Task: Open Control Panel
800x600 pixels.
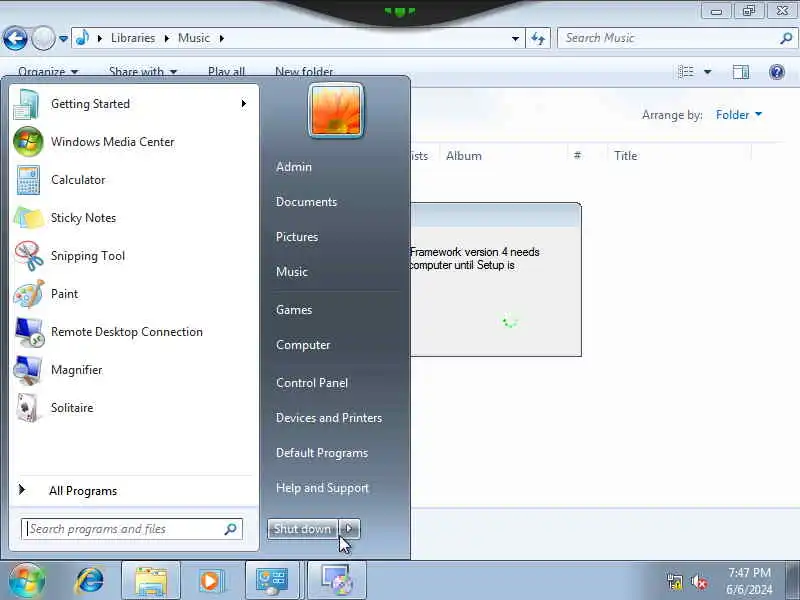Action: [x=312, y=383]
